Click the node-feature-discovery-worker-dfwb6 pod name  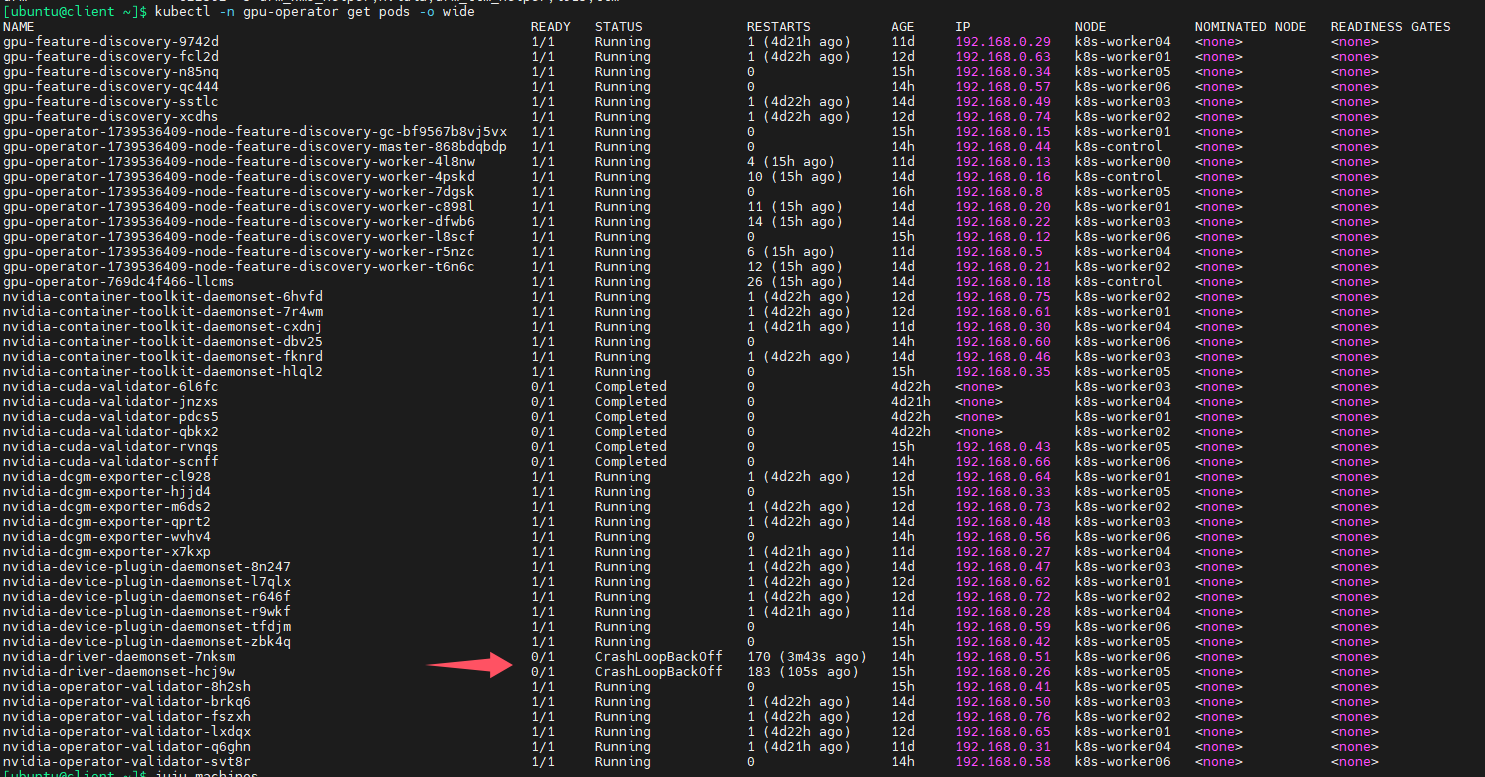point(238,221)
